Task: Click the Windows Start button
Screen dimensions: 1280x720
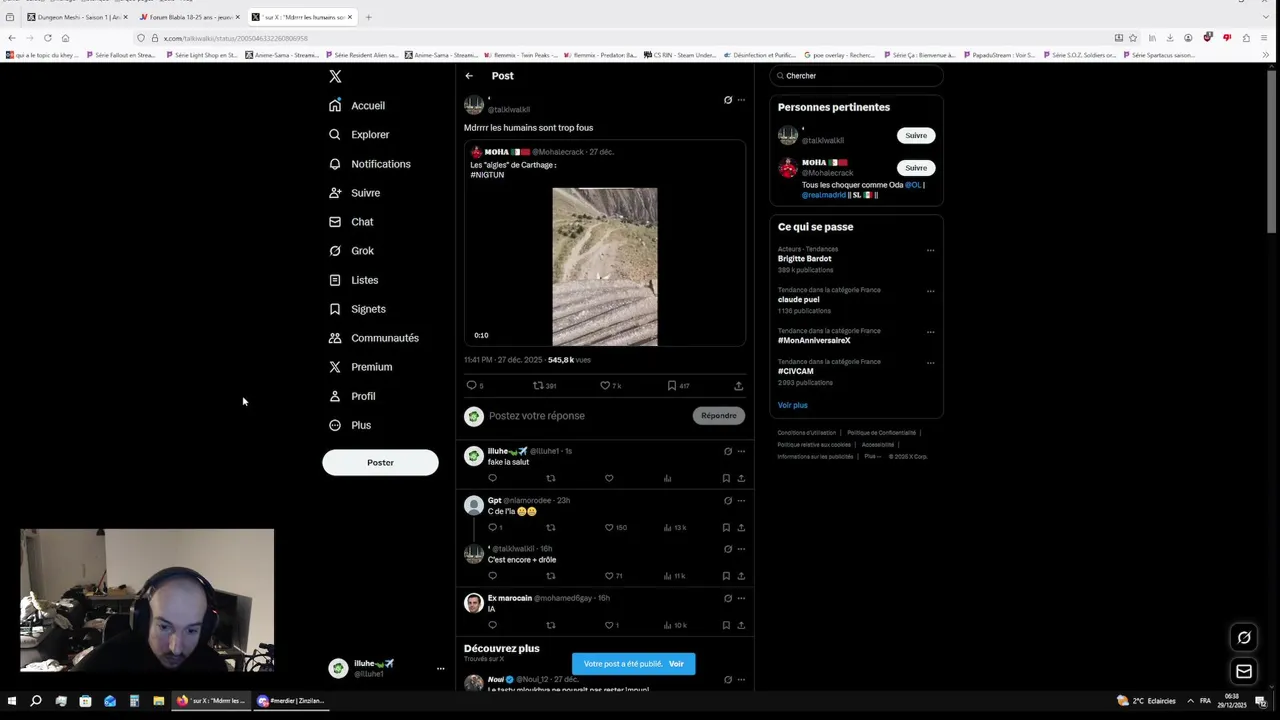Action: click(x=12, y=701)
